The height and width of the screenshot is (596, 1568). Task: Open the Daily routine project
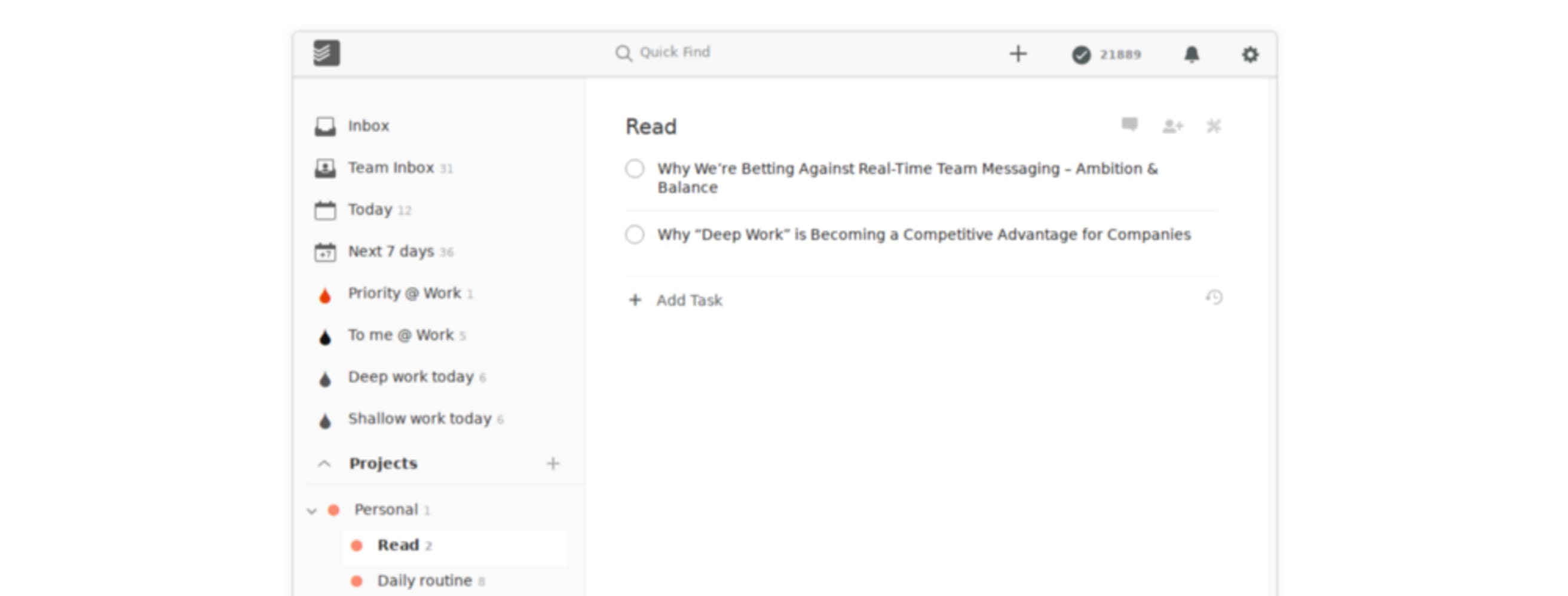tap(424, 581)
